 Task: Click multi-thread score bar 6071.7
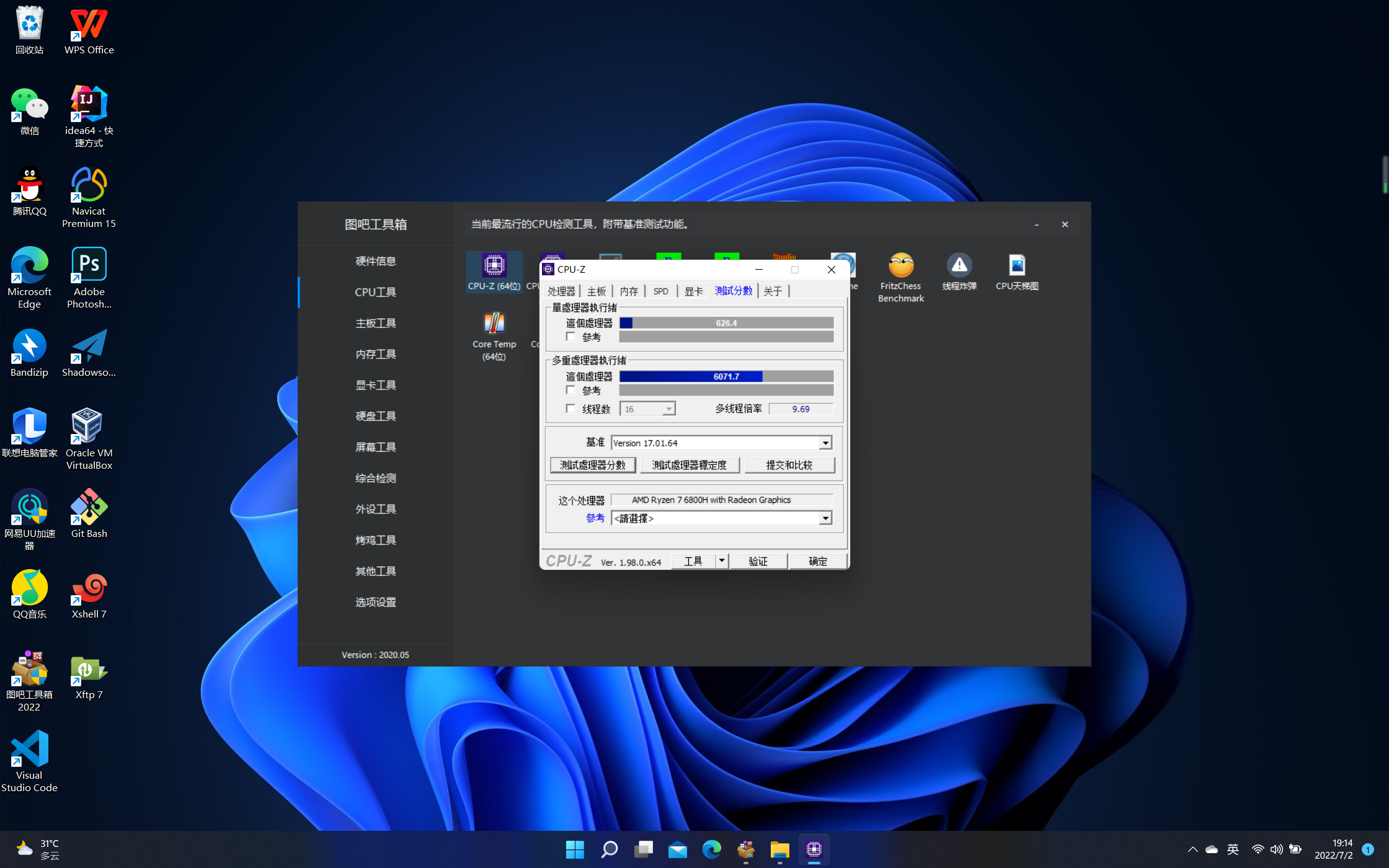coord(726,376)
